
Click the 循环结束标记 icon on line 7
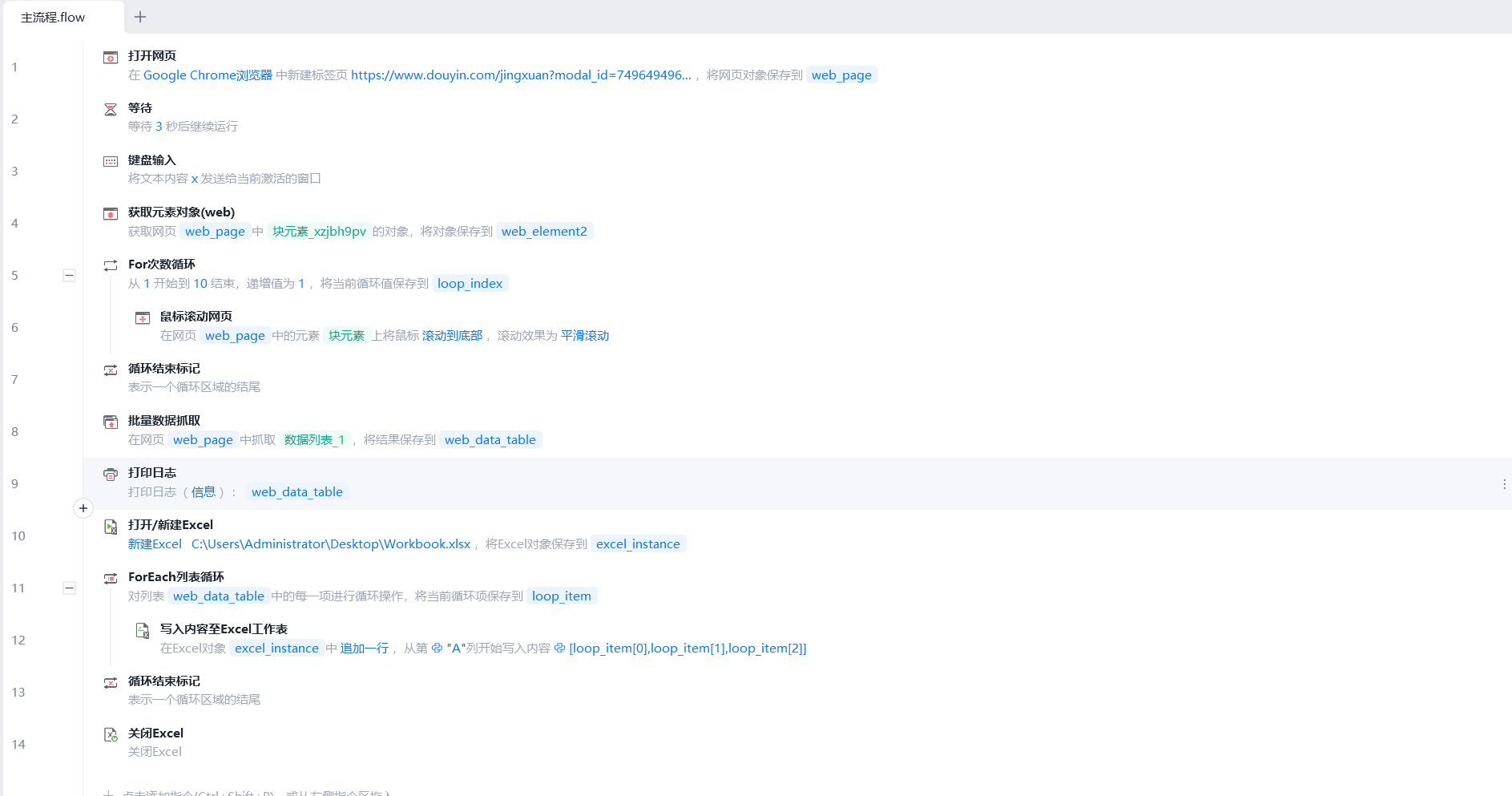pos(111,370)
